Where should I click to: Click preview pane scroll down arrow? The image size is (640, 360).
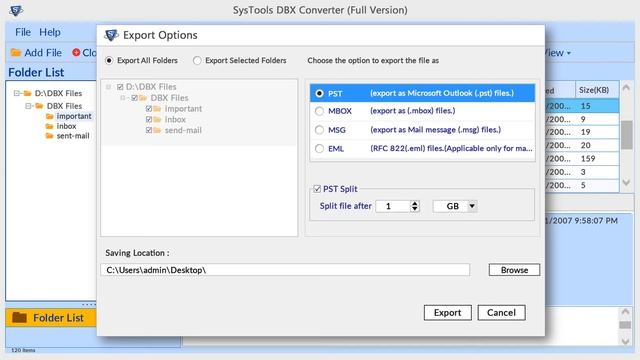pos(625,341)
